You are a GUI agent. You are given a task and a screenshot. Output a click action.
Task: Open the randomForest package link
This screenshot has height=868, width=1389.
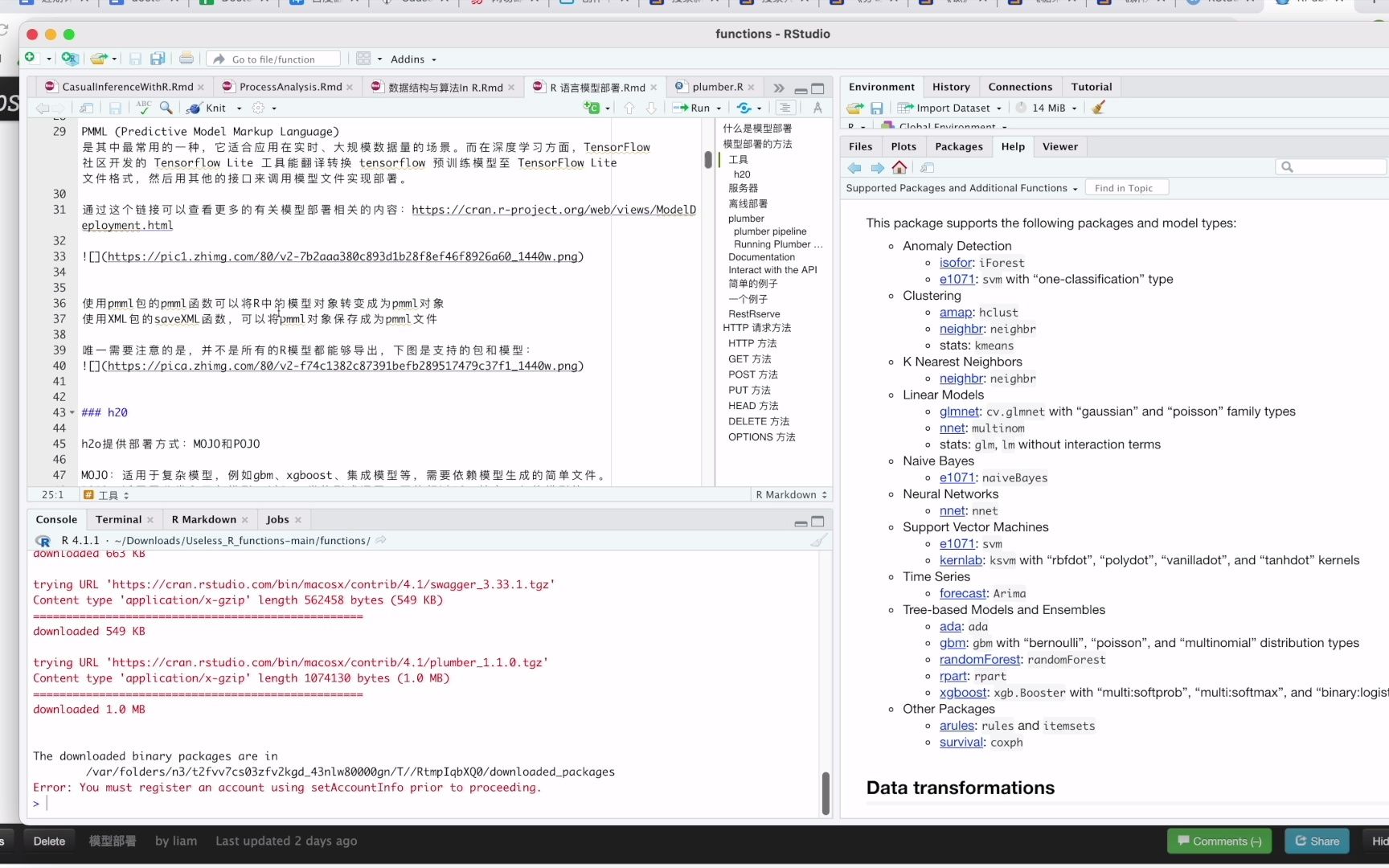click(x=979, y=660)
